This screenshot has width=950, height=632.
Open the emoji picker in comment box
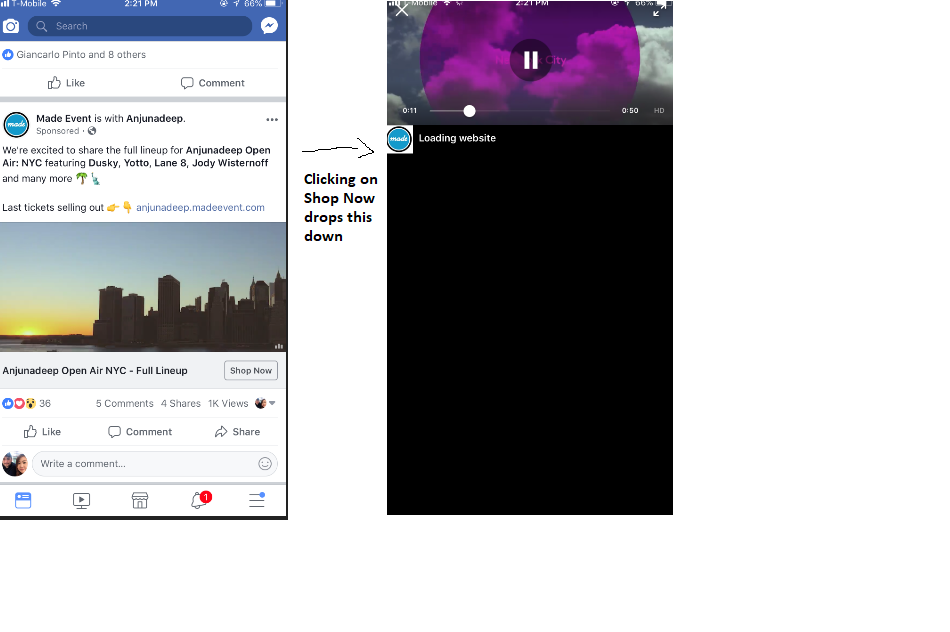point(265,464)
